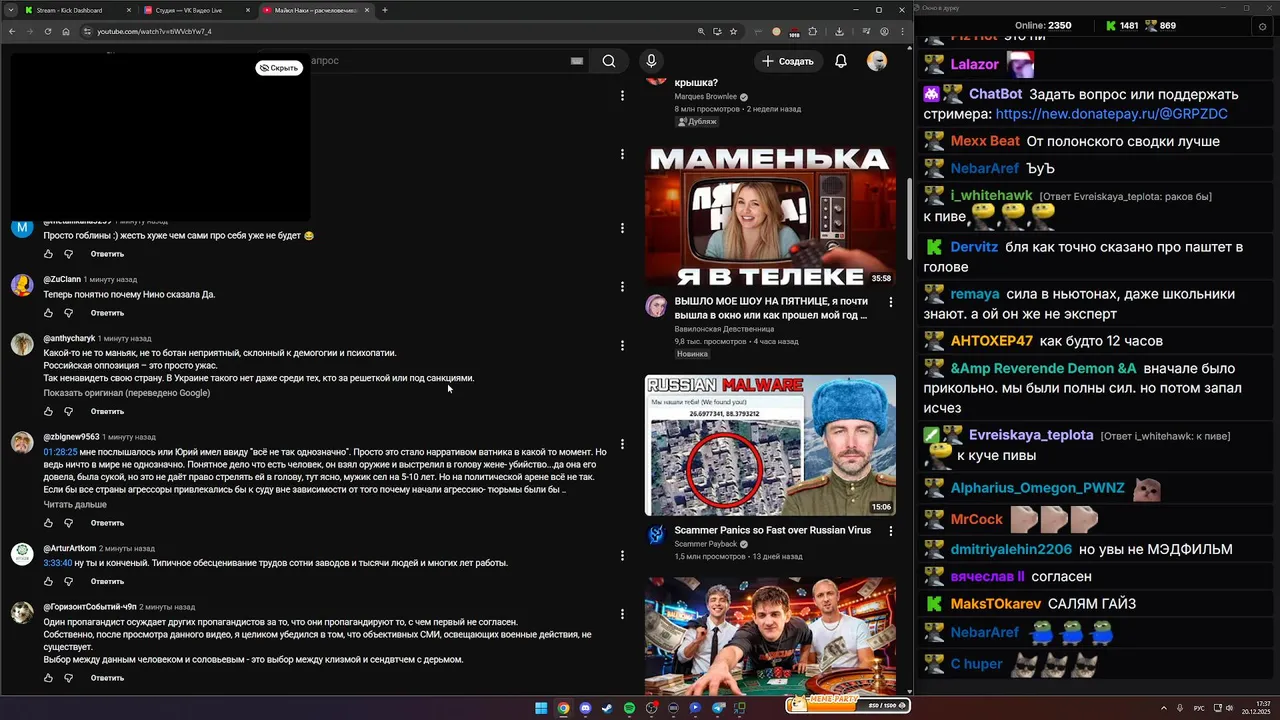
Task: Open the casino money video thumbnail
Action: coord(770,636)
